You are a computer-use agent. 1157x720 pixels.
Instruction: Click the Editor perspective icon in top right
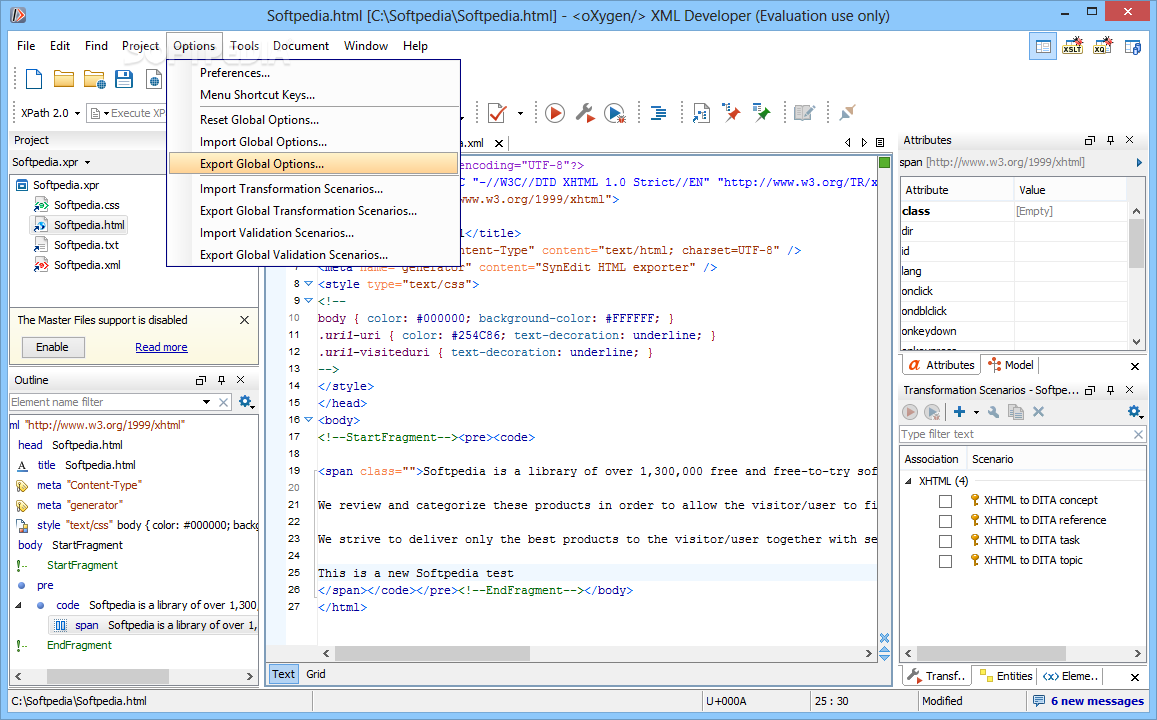point(1043,46)
